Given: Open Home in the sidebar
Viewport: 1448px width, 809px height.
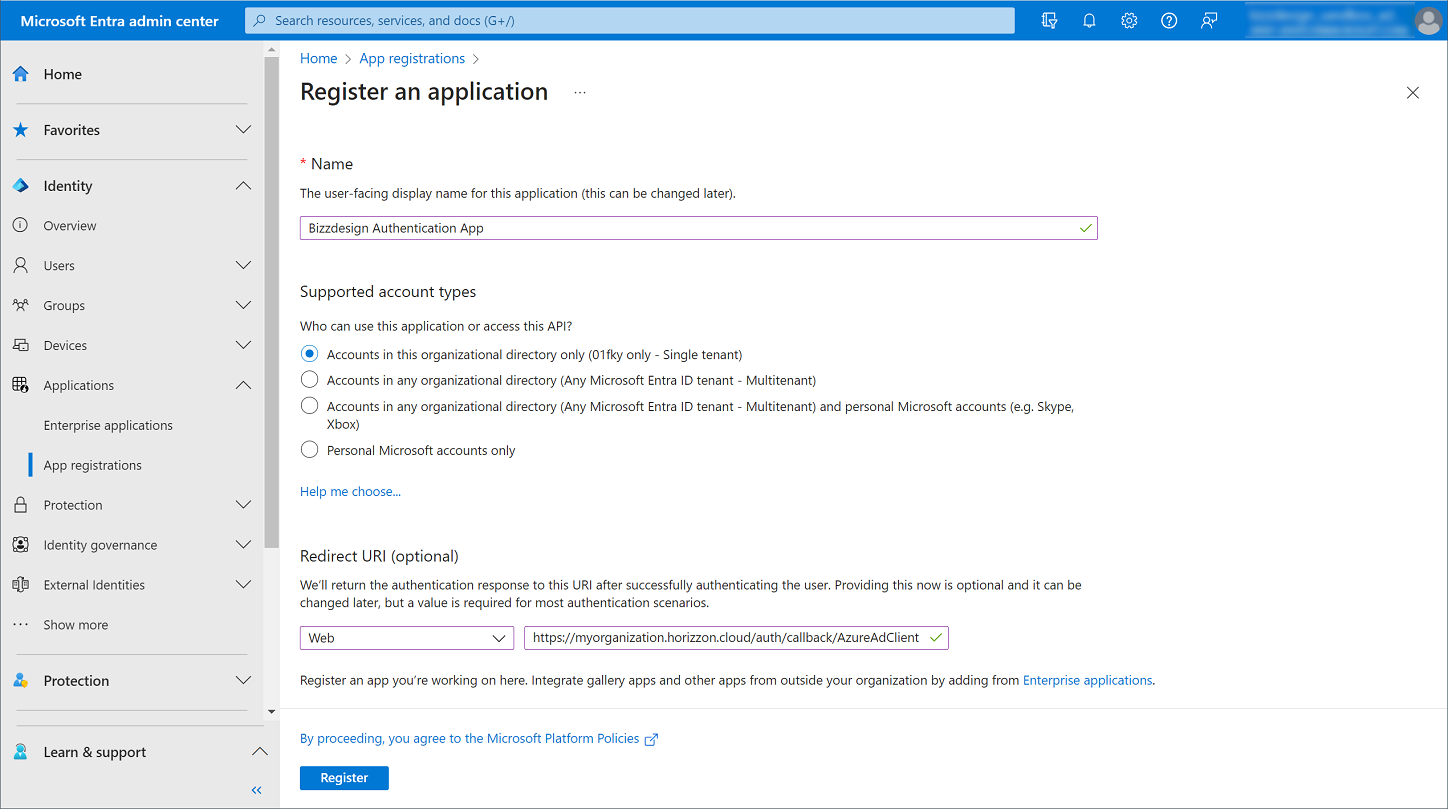Looking at the screenshot, I should point(63,74).
